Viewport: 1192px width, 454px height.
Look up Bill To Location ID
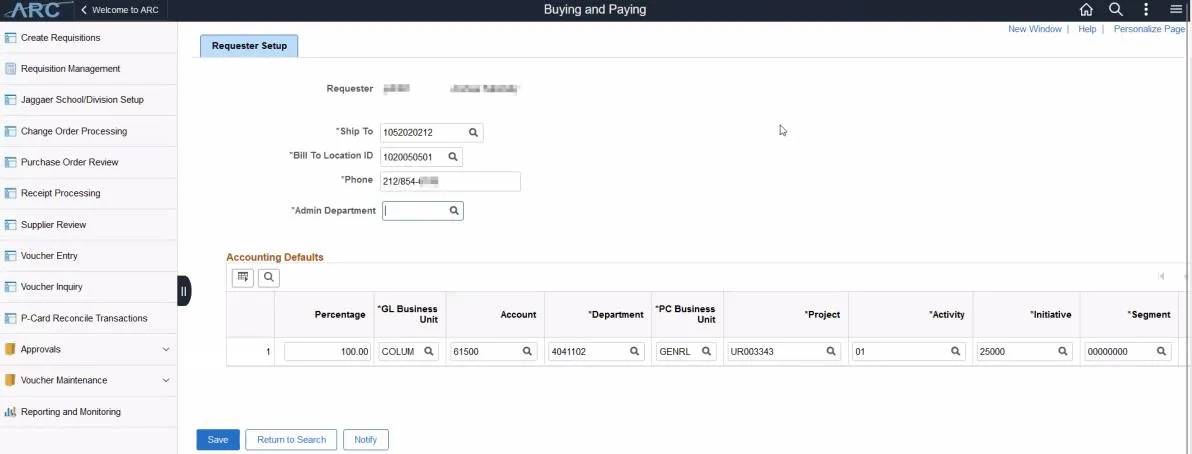(452, 157)
